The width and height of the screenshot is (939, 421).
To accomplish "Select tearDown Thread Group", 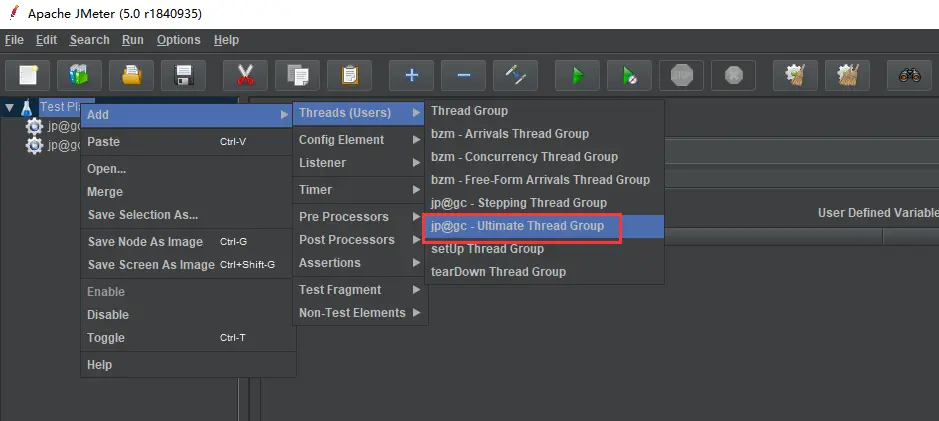I will coord(544,272).
